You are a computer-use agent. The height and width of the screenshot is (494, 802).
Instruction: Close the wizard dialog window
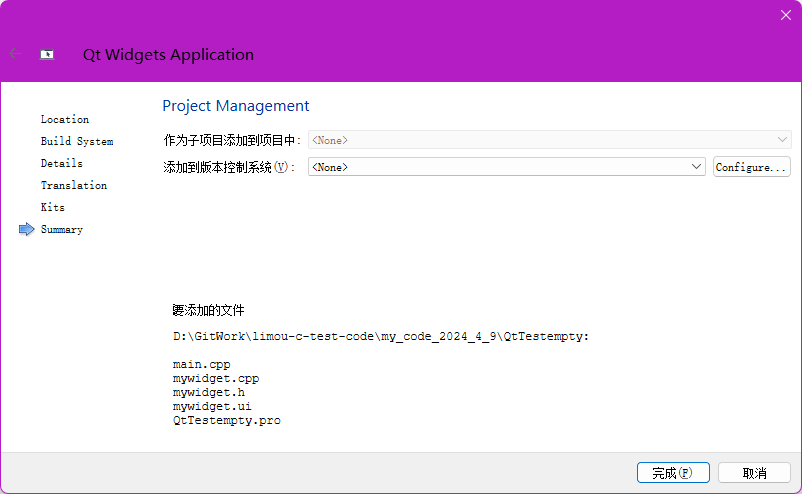point(785,14)
